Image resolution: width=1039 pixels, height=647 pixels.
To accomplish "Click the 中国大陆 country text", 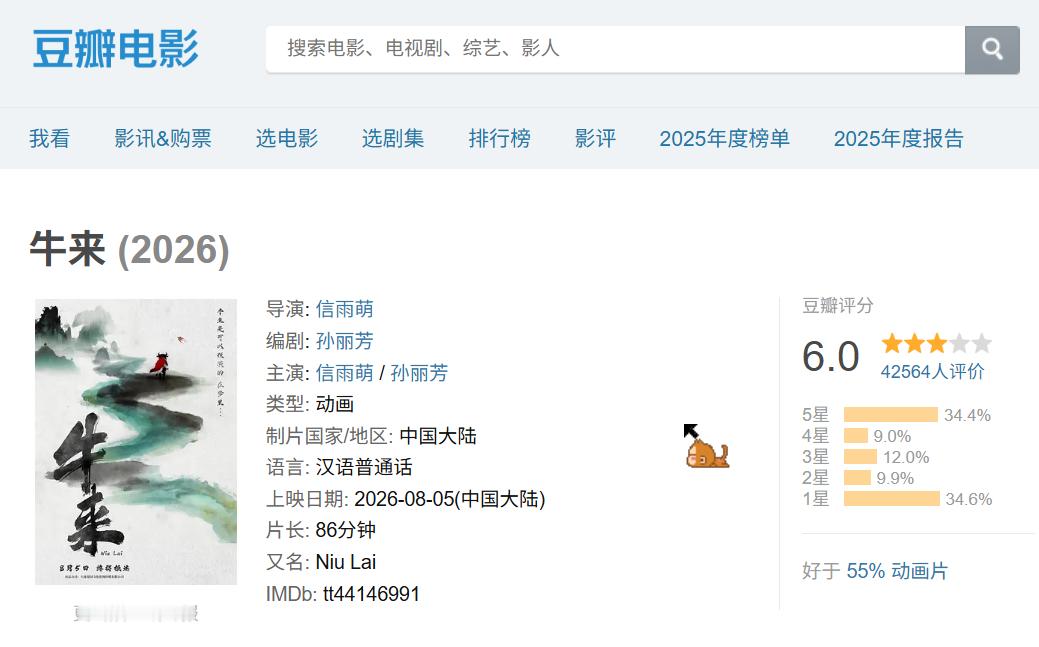I will (438, 436).
